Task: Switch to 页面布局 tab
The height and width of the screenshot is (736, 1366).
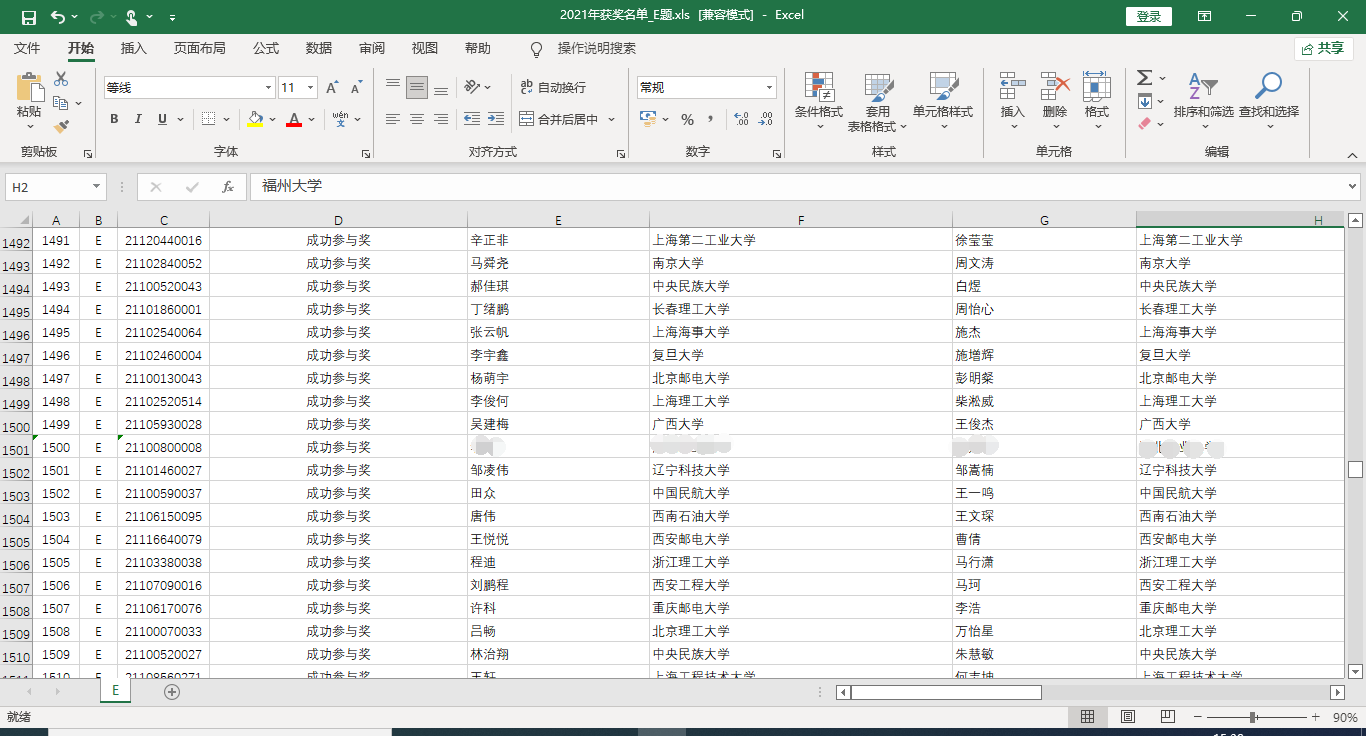Action: [200, 48]
